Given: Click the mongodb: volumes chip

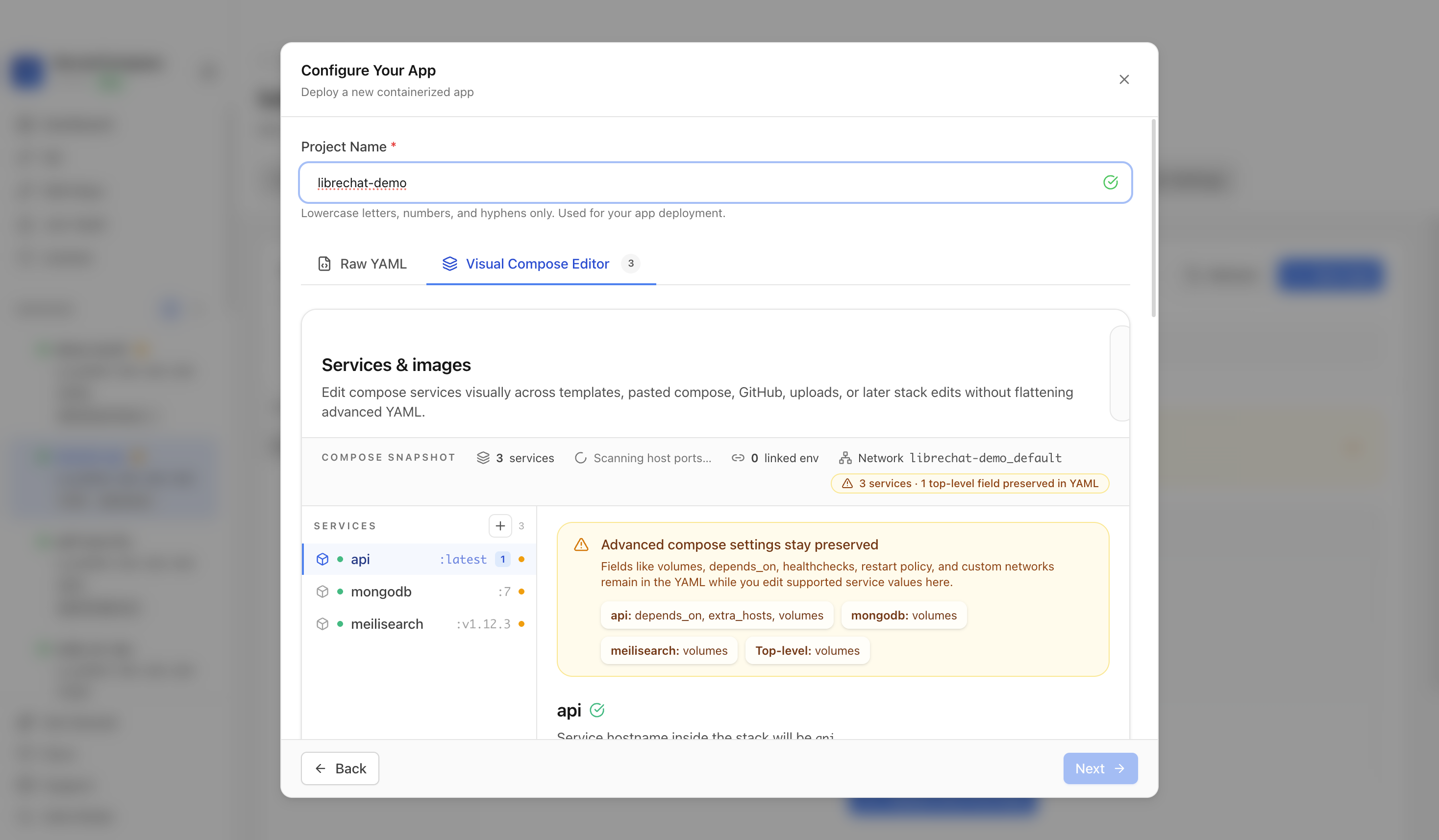Looking at the screenshot, I should [x=903, y=616].
